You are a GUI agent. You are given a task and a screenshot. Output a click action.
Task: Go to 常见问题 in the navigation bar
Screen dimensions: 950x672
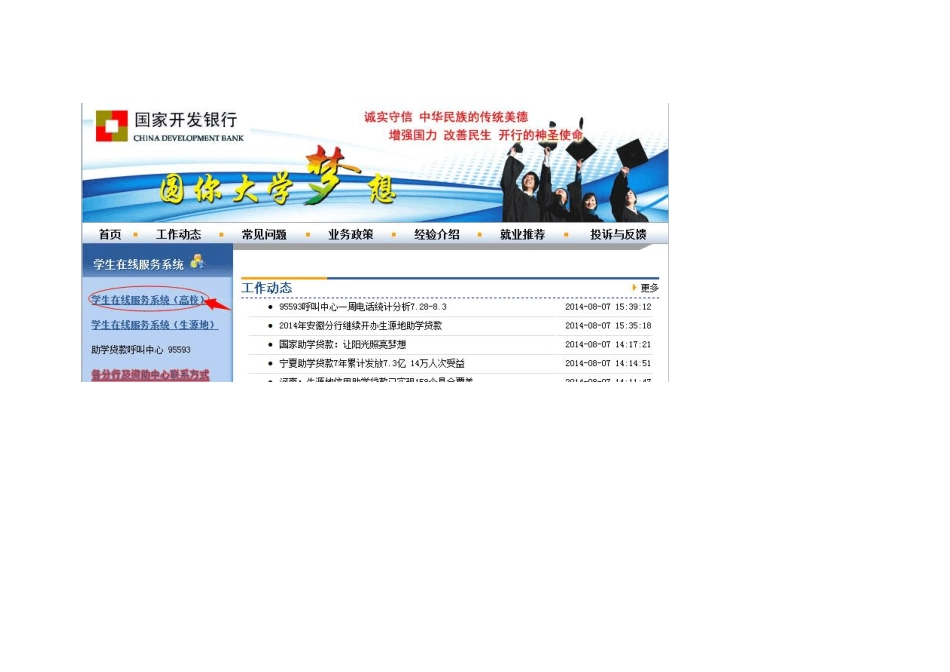264,235
